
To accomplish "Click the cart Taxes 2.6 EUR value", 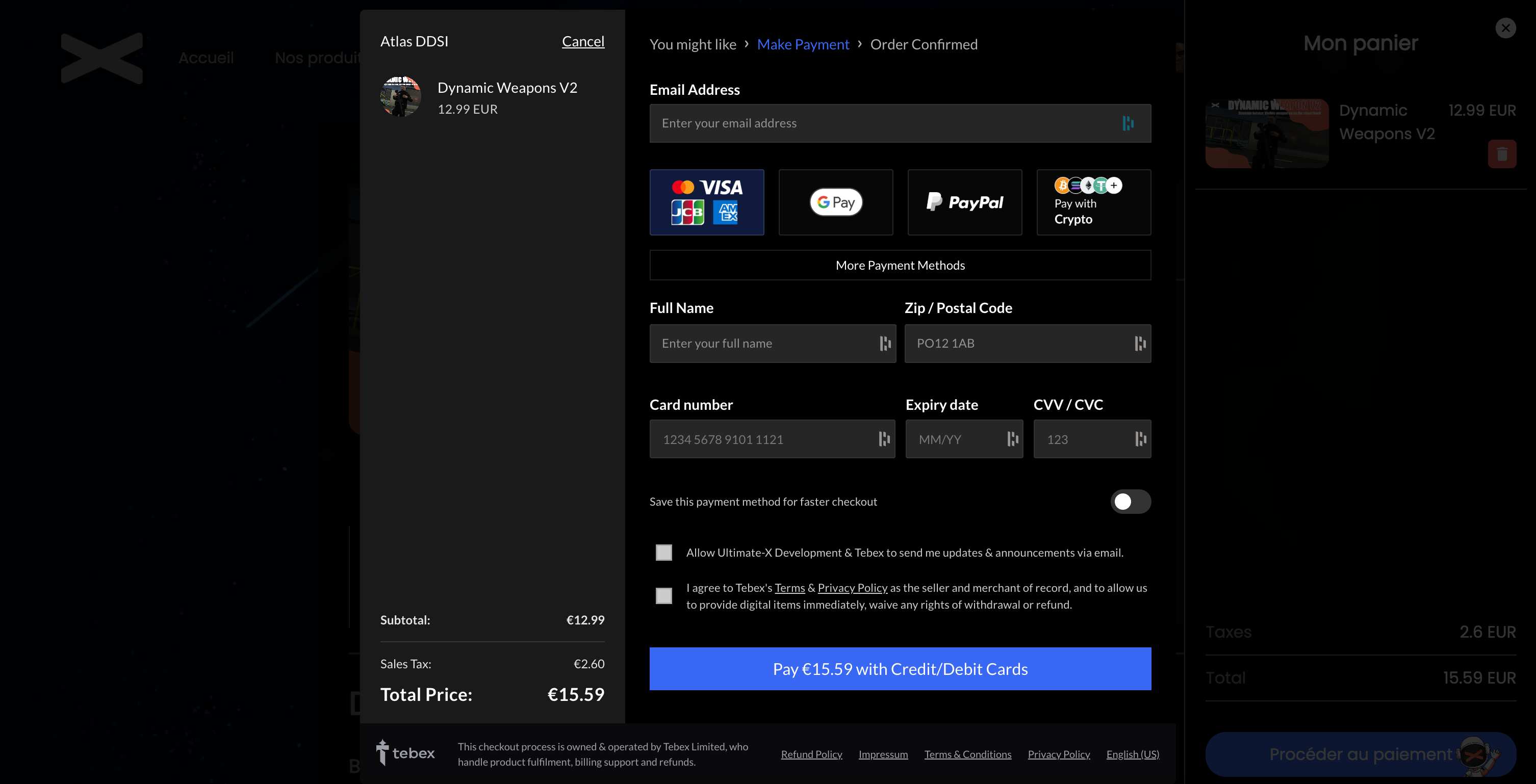I will (1487, 632).
